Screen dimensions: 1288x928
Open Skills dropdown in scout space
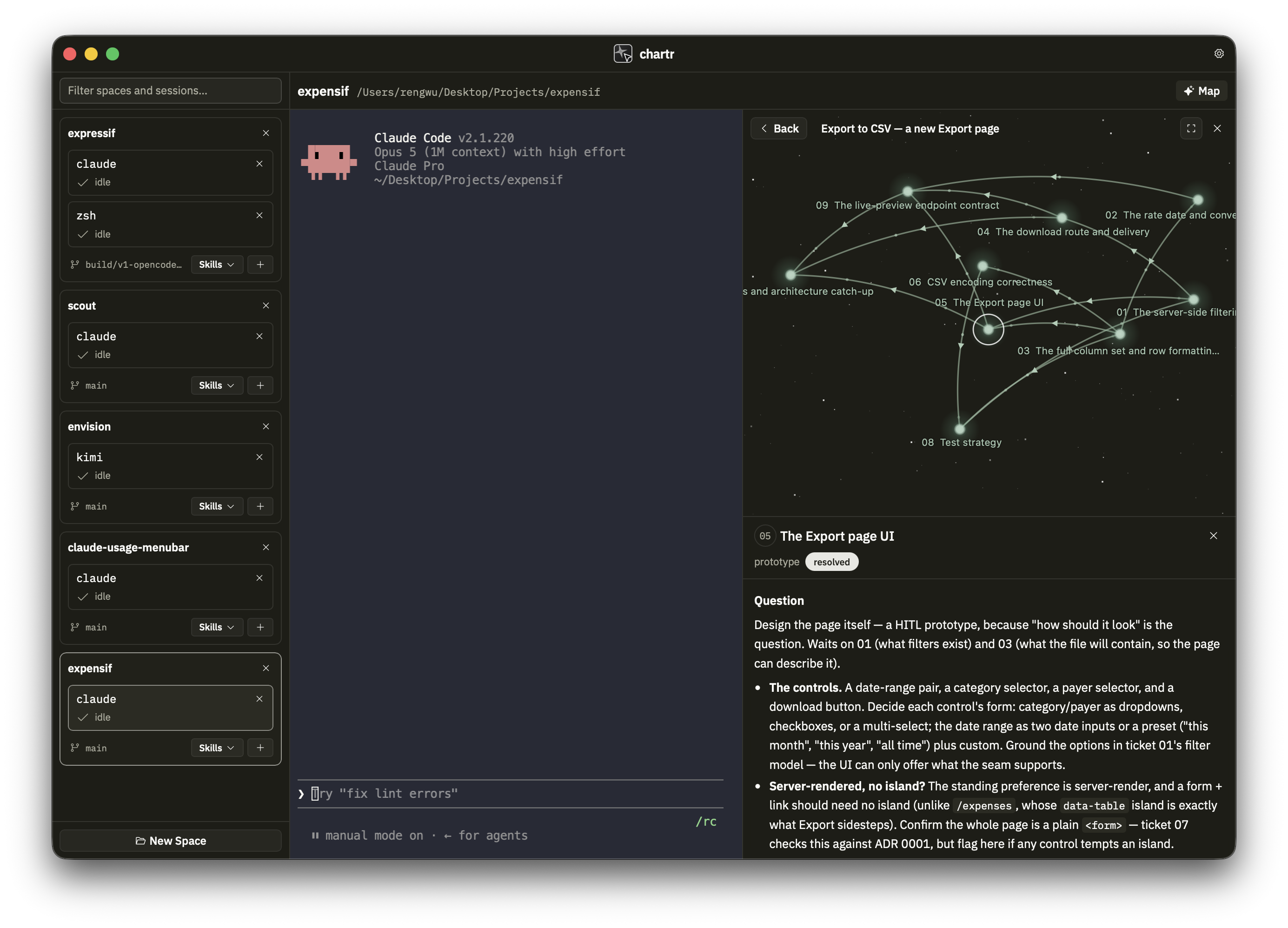click(216, 385)
